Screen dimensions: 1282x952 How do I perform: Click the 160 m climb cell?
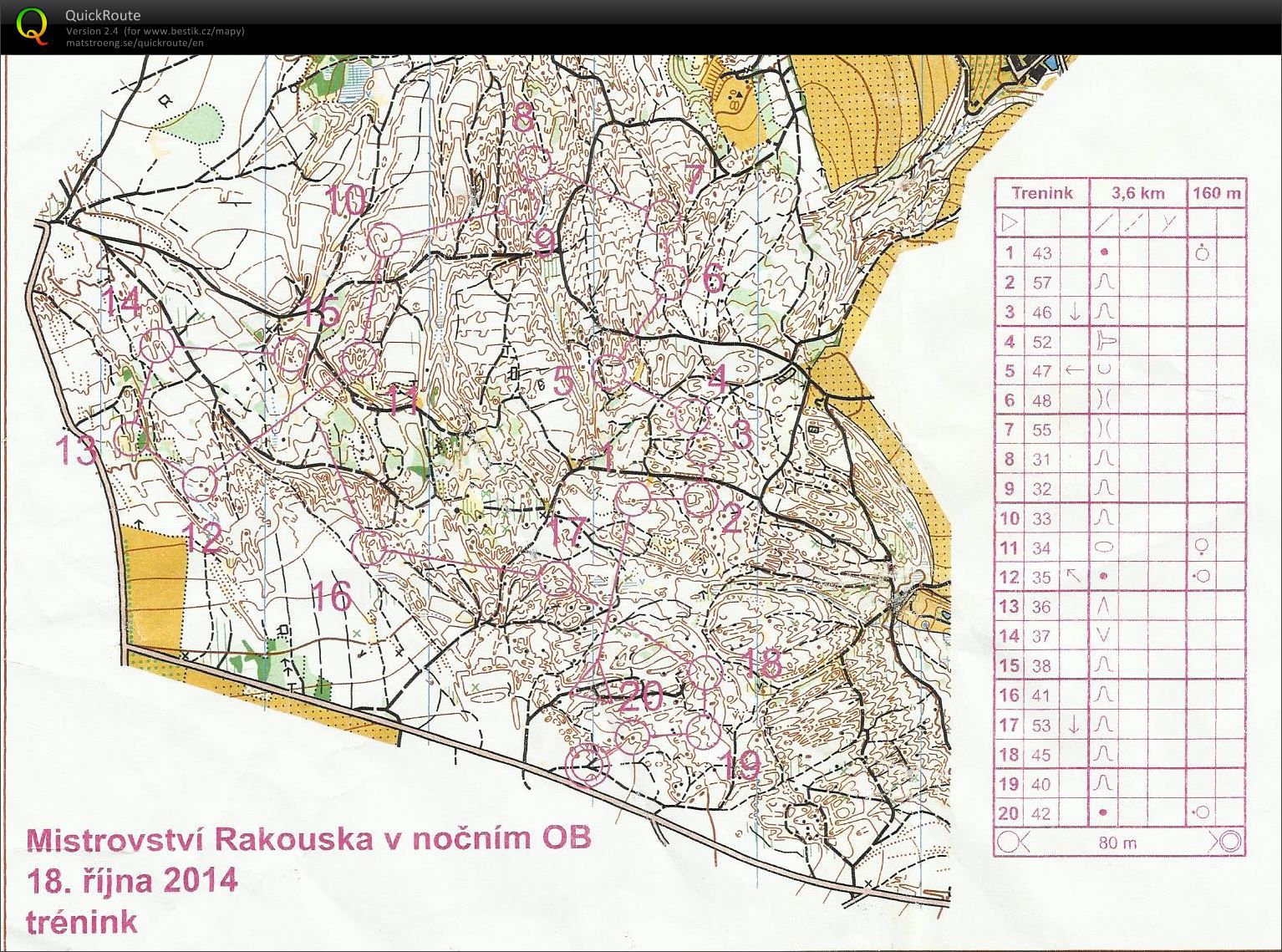click(x=1217, y=192)
